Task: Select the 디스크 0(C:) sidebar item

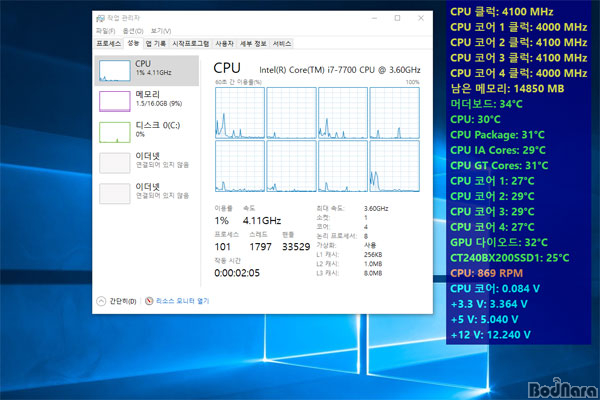Action: pos(147,132)
